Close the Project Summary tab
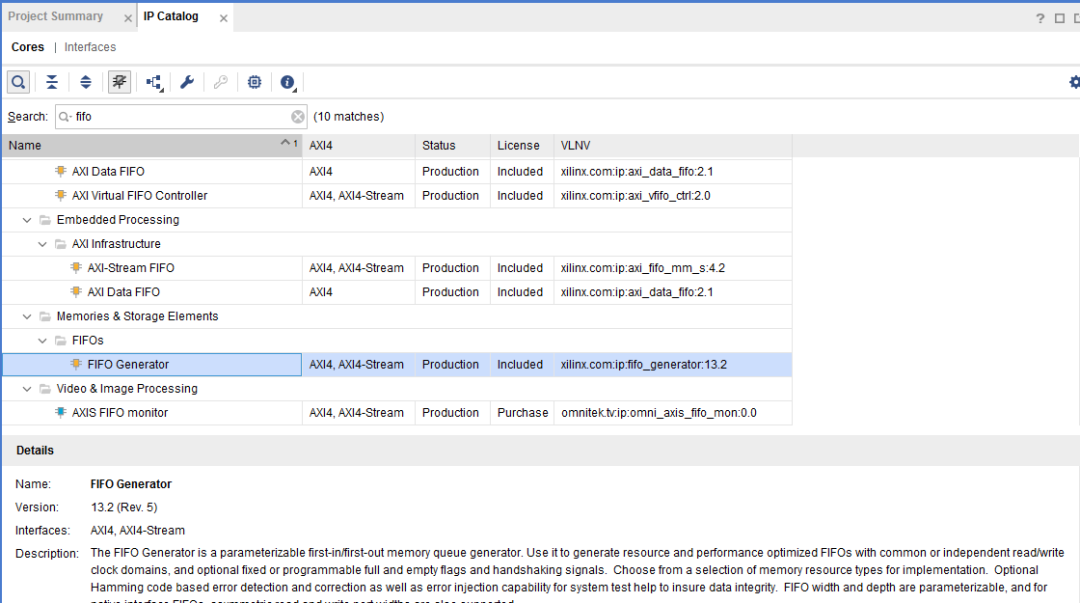 click(x=127, y=19)
